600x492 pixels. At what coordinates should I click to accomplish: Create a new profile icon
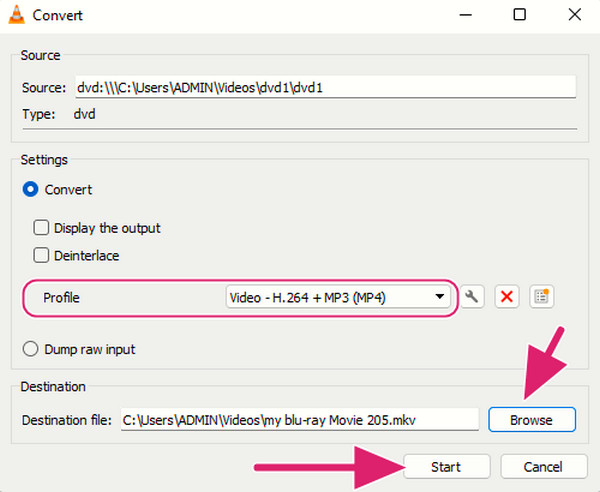point(541,297)
